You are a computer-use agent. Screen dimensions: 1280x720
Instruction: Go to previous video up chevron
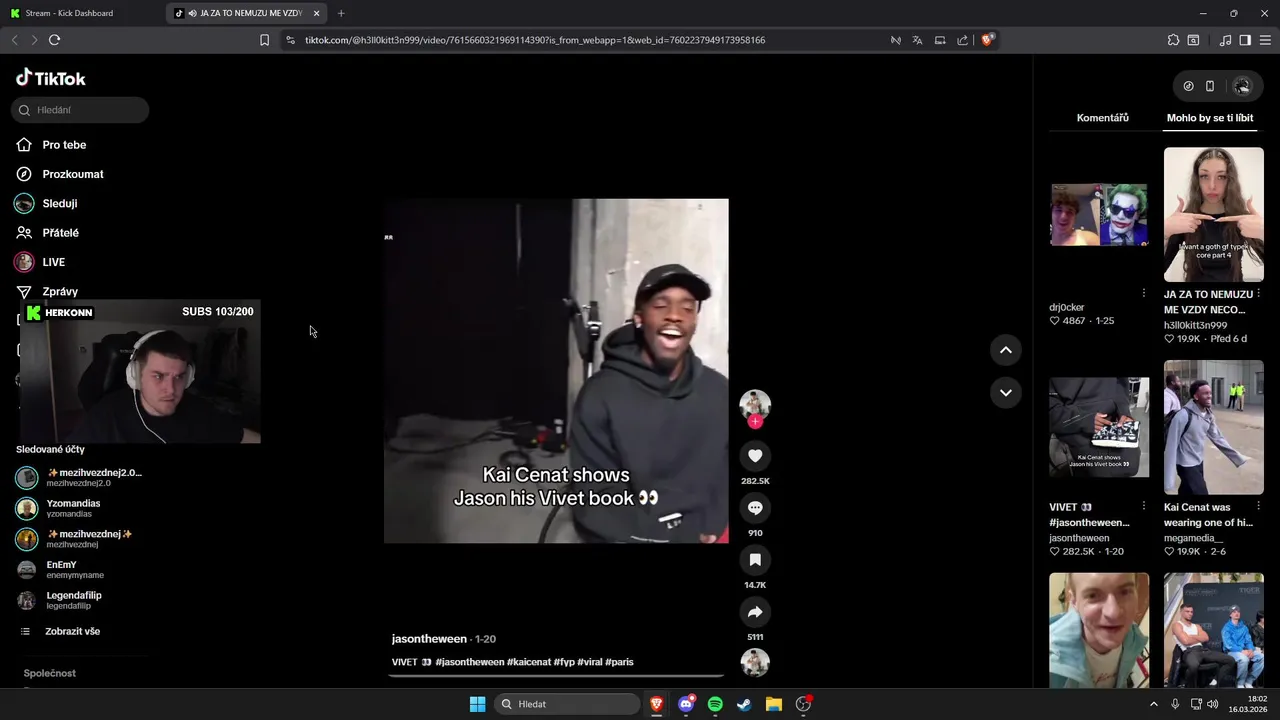pos(1005,350)
